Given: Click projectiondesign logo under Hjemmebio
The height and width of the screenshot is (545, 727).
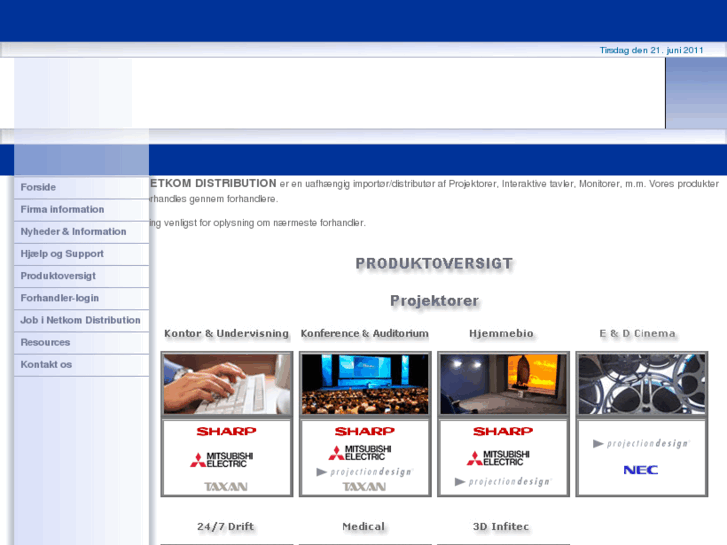Looking at the screenshot, I should point(503,482).
